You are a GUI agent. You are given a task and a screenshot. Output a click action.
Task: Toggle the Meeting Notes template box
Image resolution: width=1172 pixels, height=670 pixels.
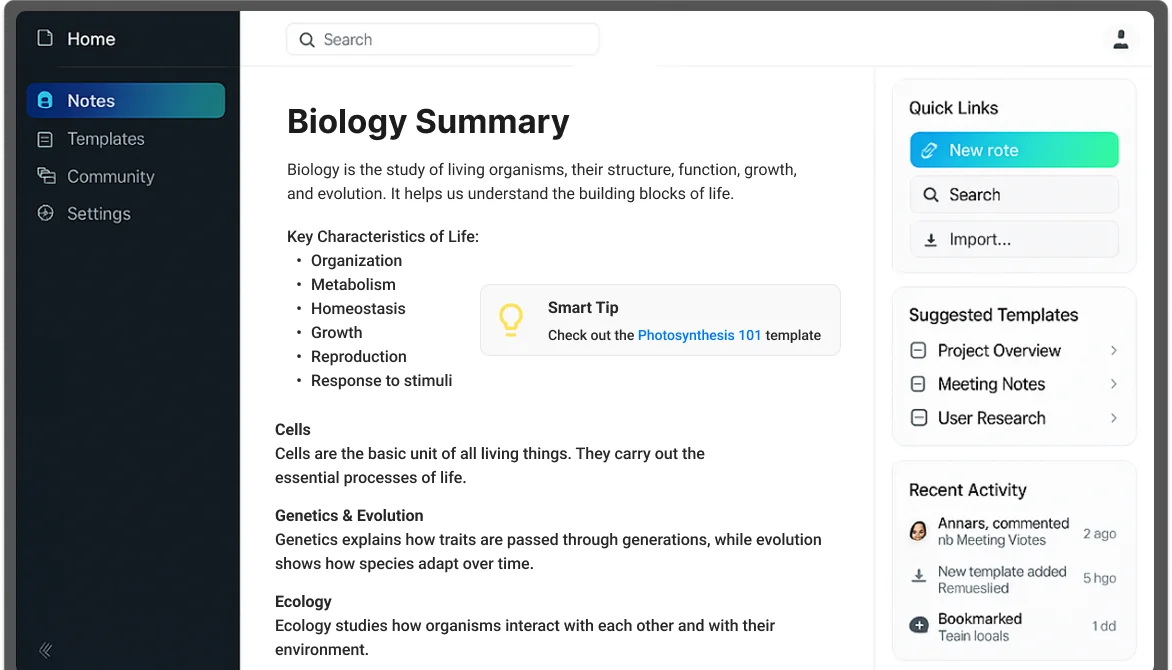pyautogui.click(x=919, y=384)
